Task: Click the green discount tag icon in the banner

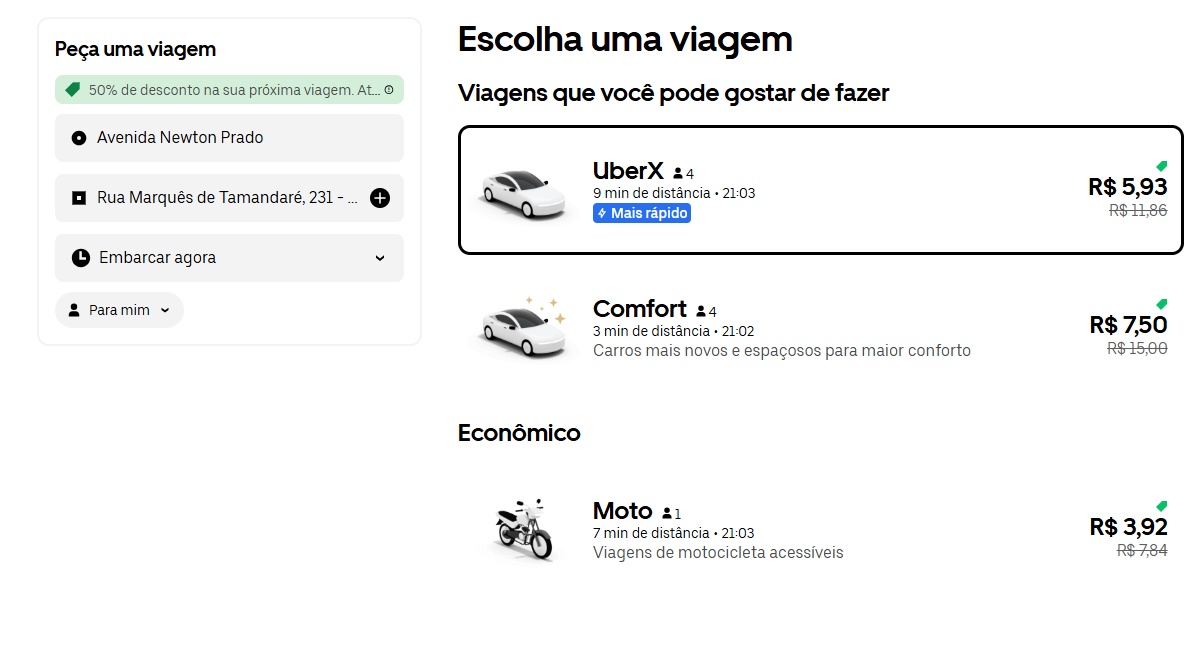Action: 72,90
